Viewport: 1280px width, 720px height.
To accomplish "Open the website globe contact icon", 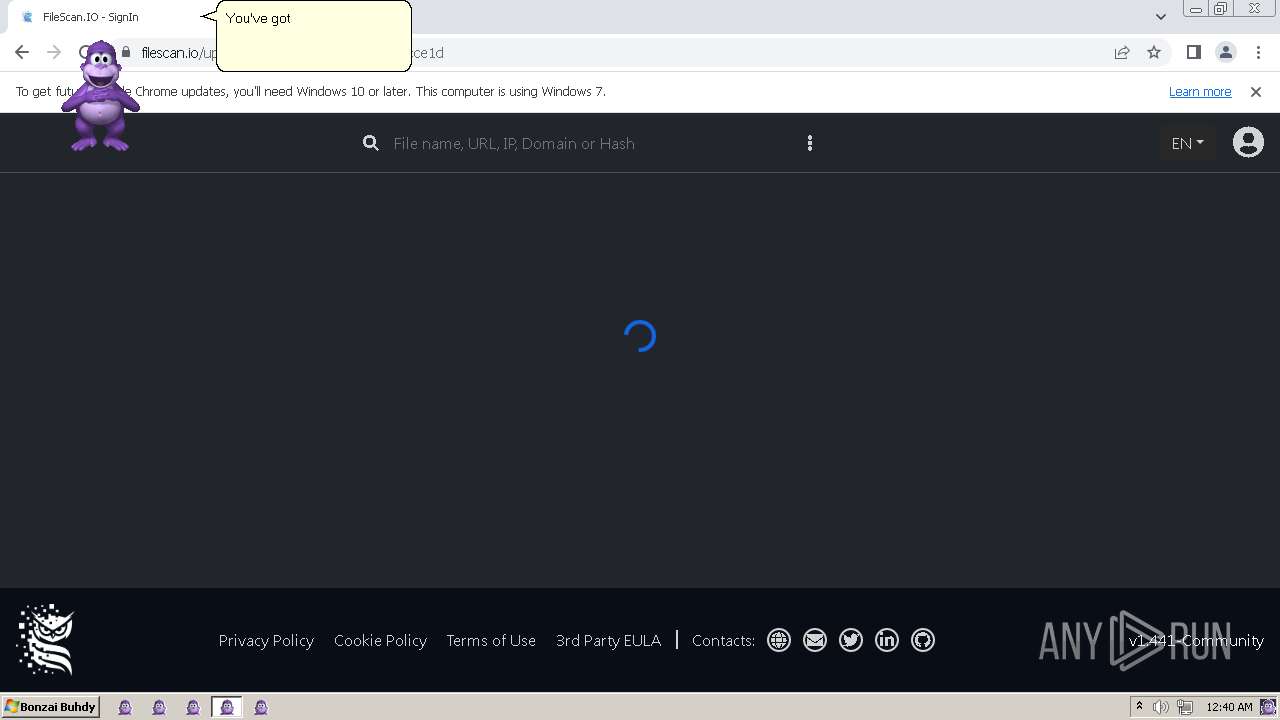I will click(x=779, y=640).
